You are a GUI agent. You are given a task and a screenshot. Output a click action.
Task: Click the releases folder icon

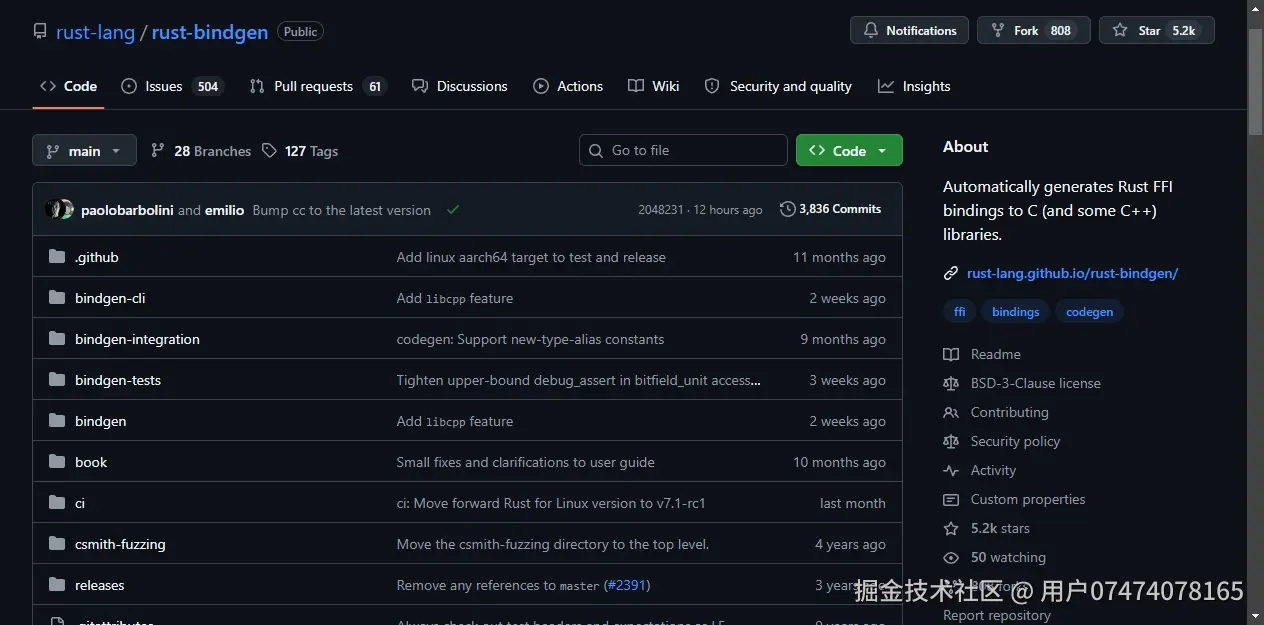pyautogui.click(x=57, y=585)
